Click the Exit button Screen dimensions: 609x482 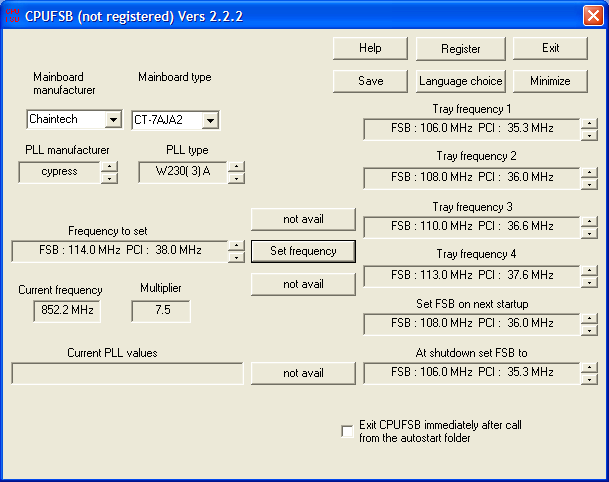[550, 48]
